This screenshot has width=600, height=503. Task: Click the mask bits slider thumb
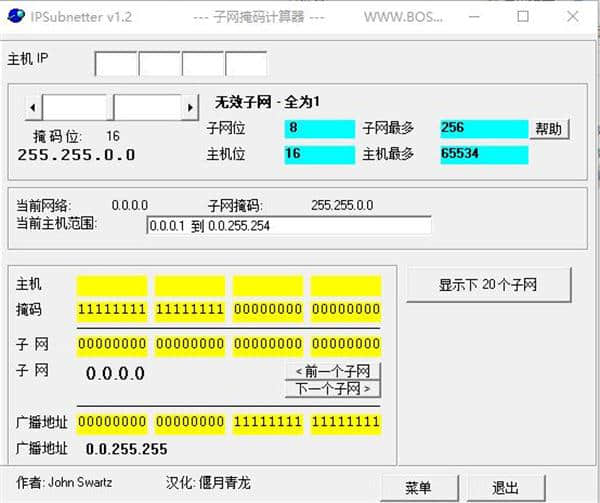pyautogui.click(x=110, y=107)
